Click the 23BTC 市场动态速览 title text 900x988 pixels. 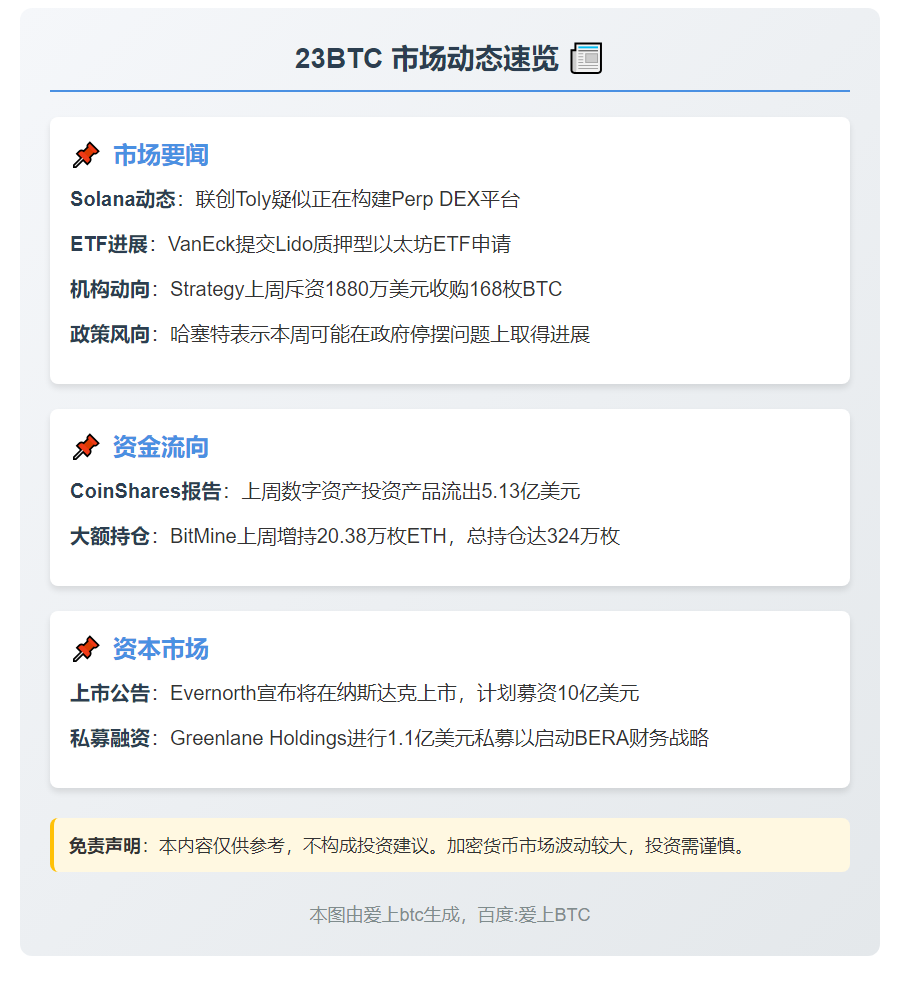coord(426,59)
